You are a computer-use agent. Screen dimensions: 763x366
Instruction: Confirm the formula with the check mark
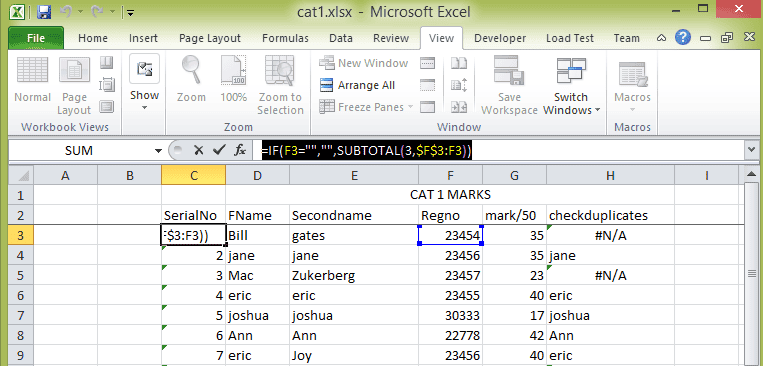[x=218, y=151]
